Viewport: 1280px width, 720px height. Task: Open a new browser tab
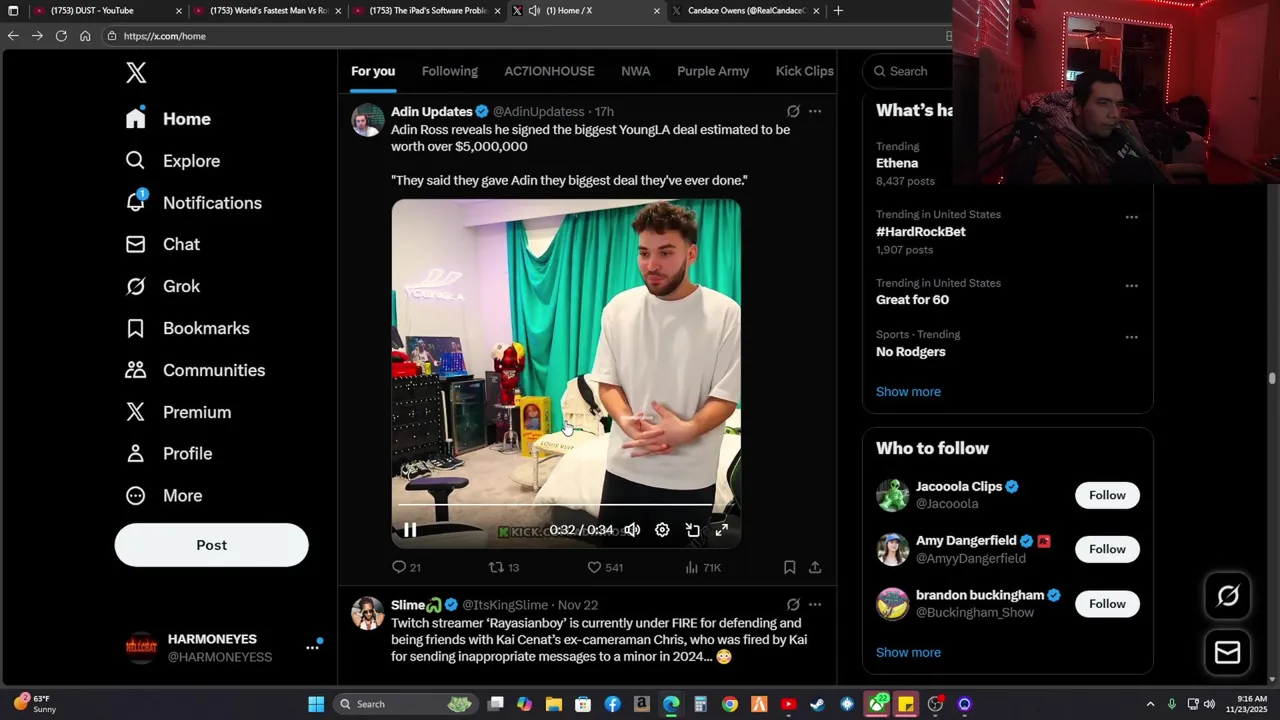(838, 11)
